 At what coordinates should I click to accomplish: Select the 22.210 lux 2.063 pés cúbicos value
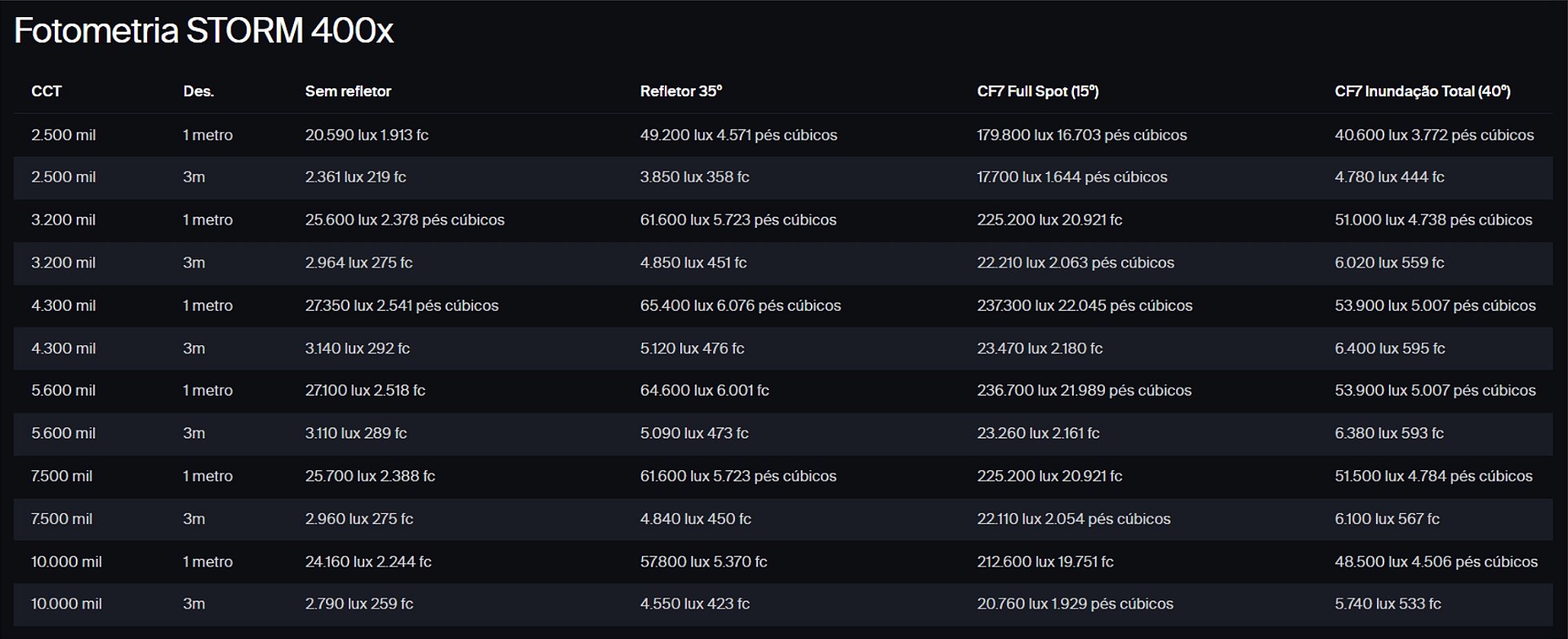point(1075,263)
